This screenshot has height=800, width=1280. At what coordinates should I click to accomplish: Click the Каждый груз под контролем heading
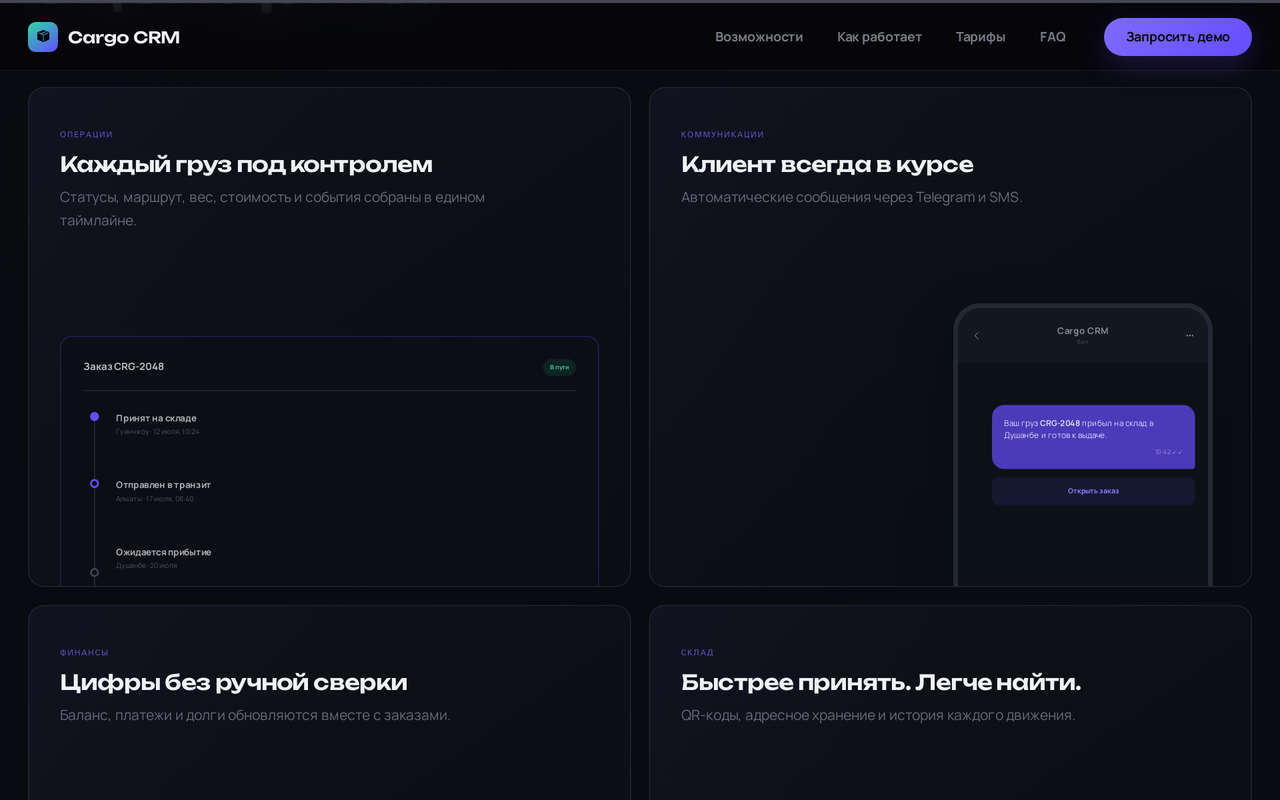coord(246,165)
